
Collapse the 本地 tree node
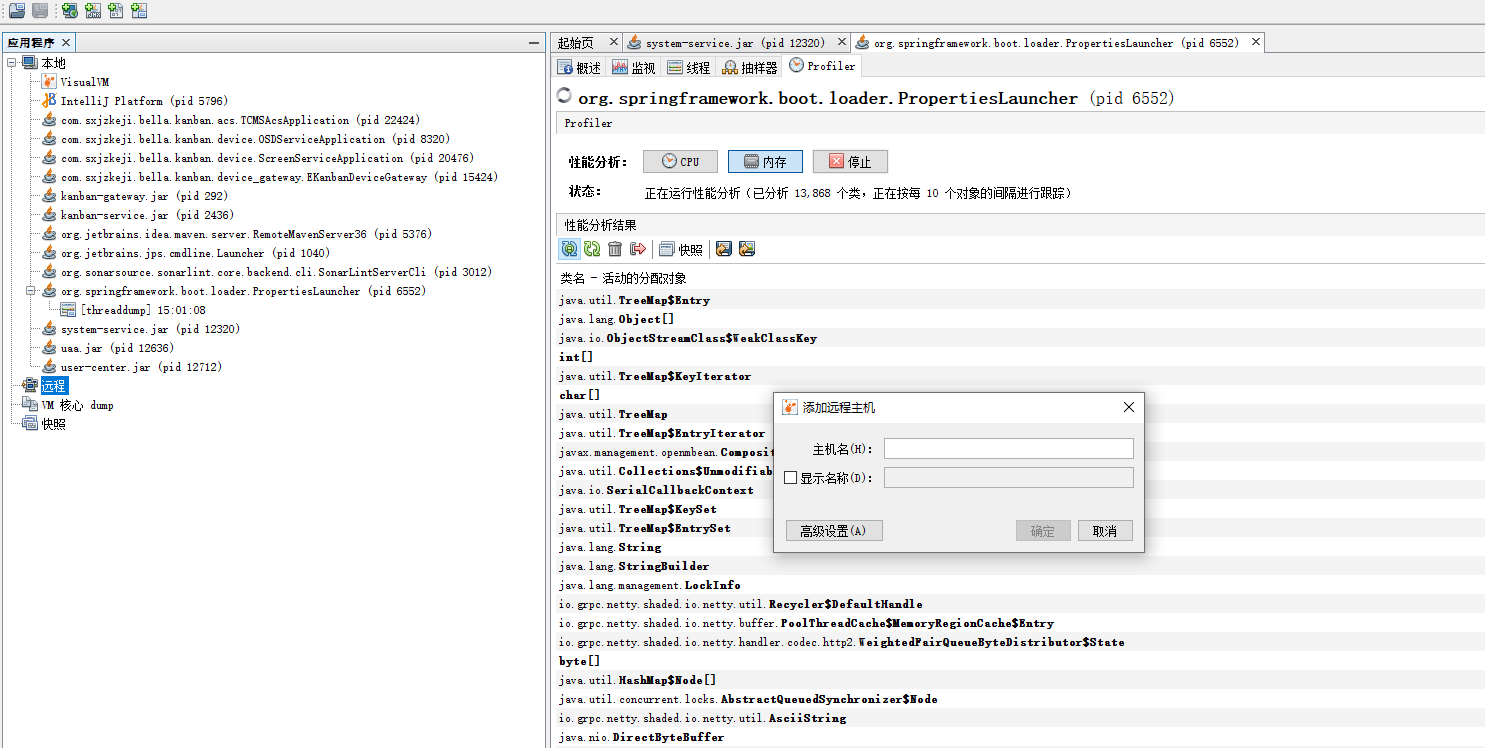point(13,62)
